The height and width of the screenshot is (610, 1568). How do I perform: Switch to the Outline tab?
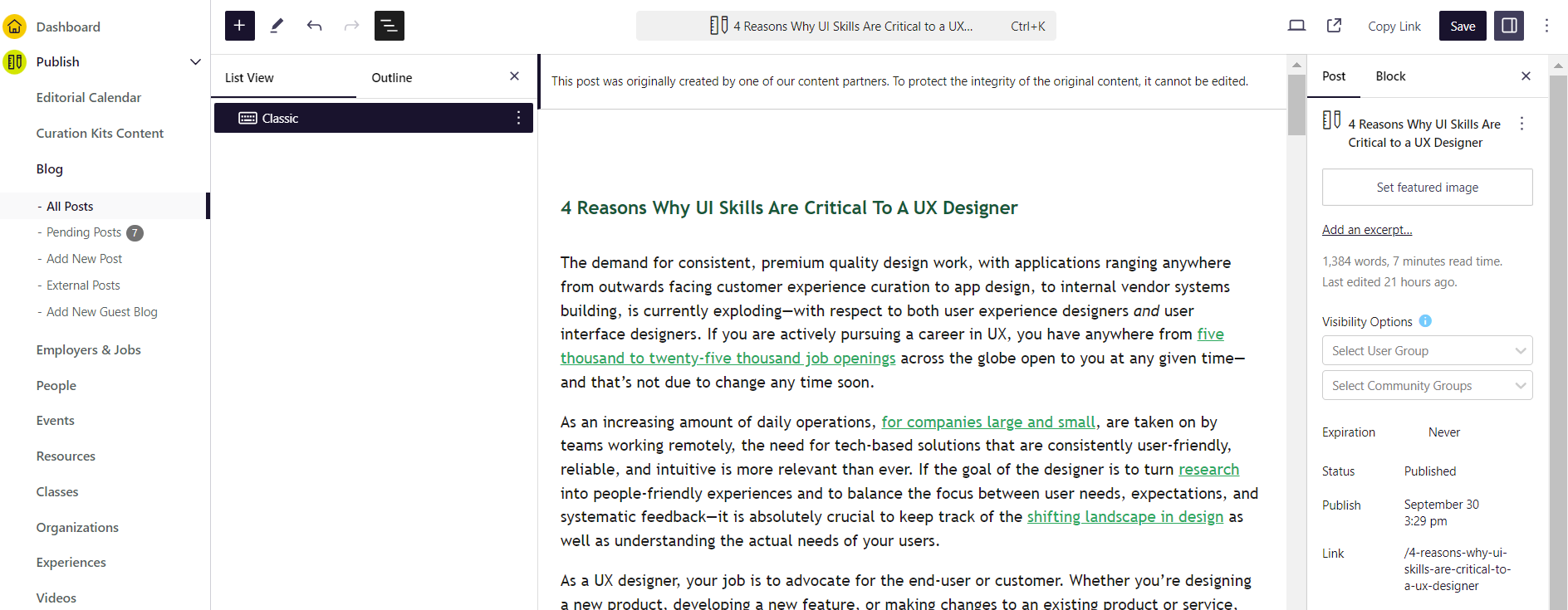point(391,77)
